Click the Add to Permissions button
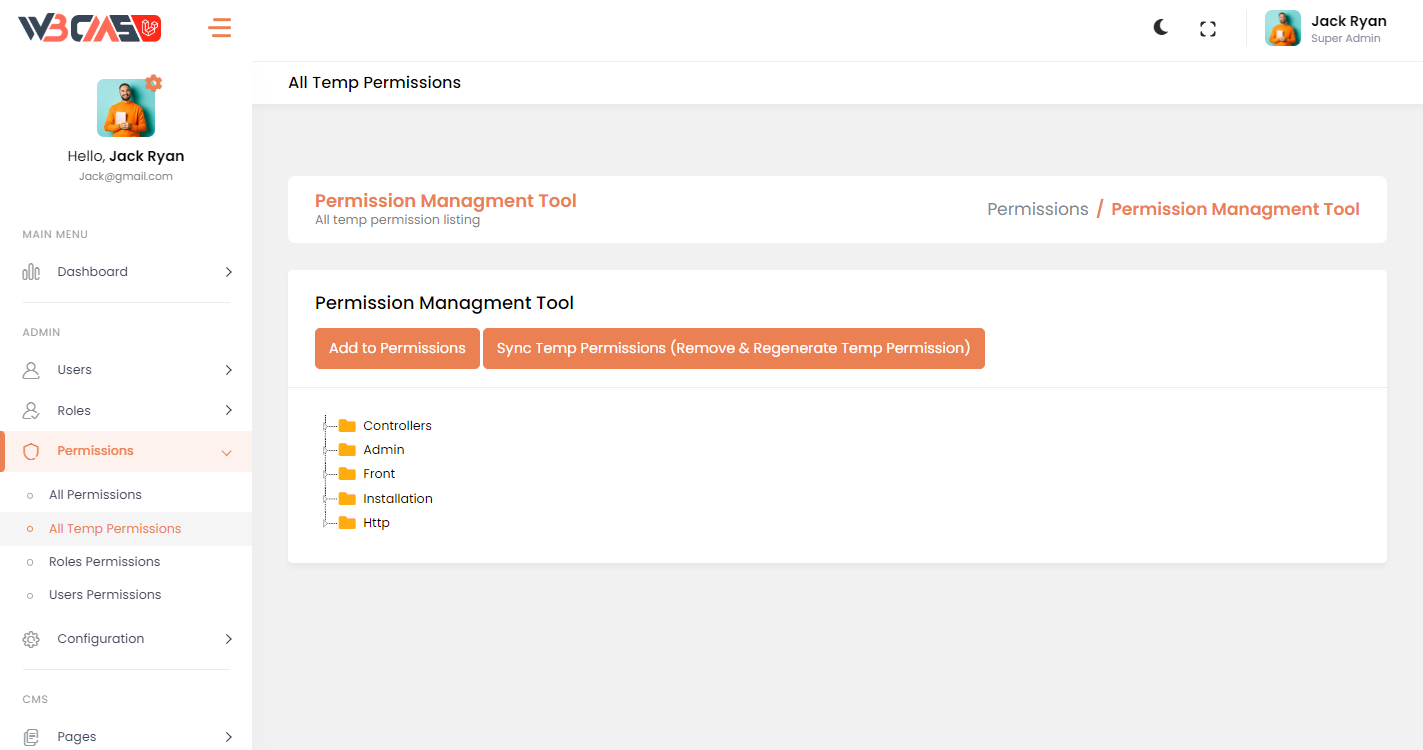Viewport: 1423px width, 750px height. 397,348
